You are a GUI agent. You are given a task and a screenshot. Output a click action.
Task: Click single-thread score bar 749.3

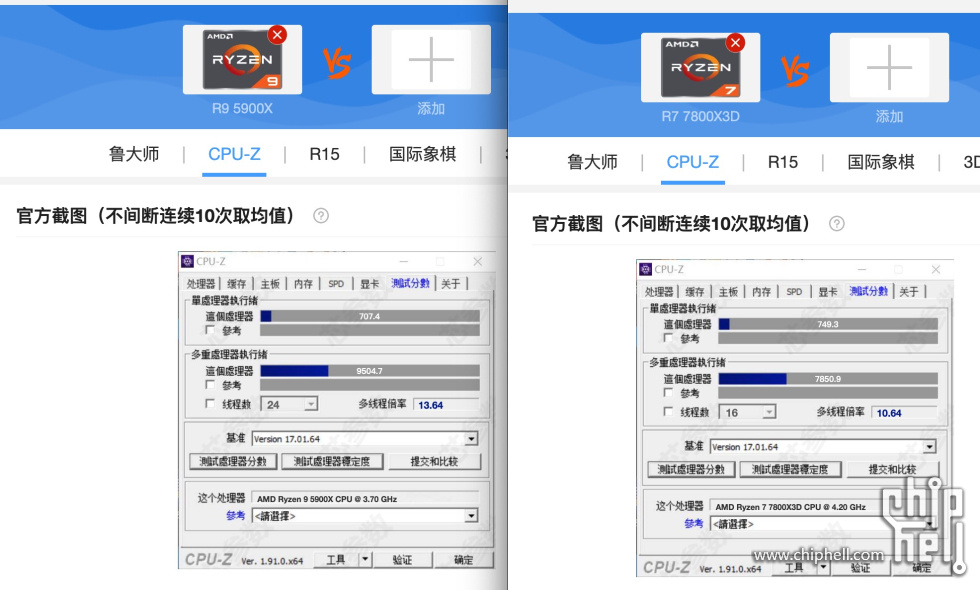(x=828, y=324)
